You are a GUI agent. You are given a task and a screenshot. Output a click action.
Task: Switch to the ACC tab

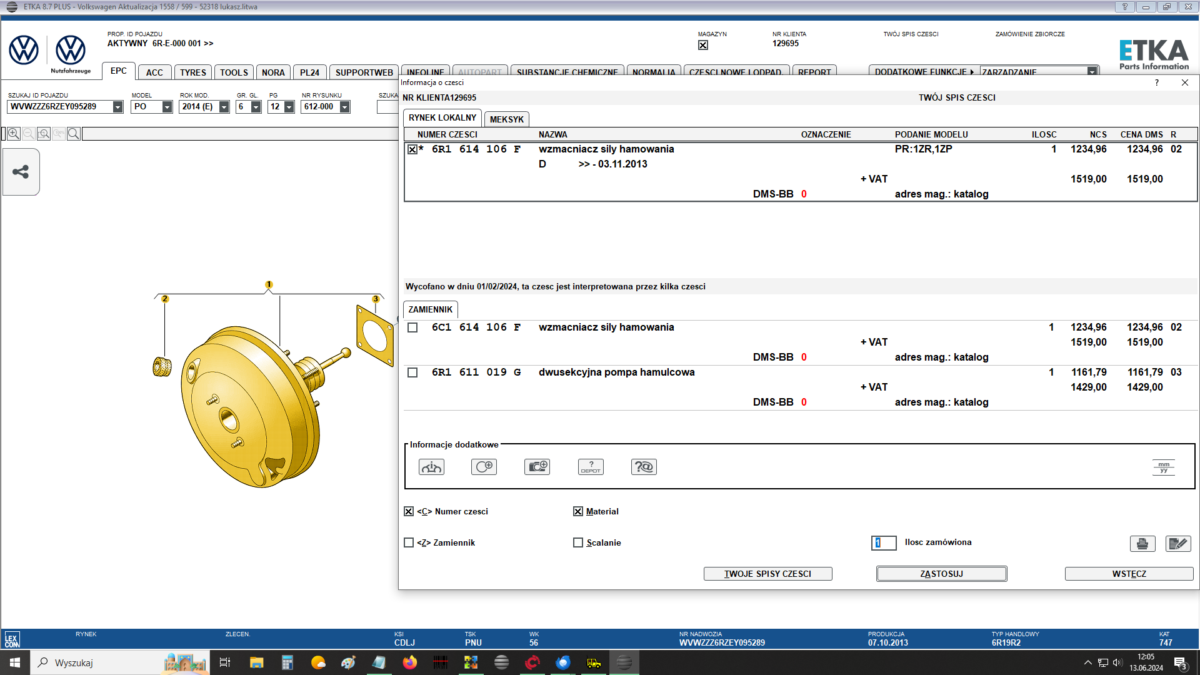click(154, 72)
